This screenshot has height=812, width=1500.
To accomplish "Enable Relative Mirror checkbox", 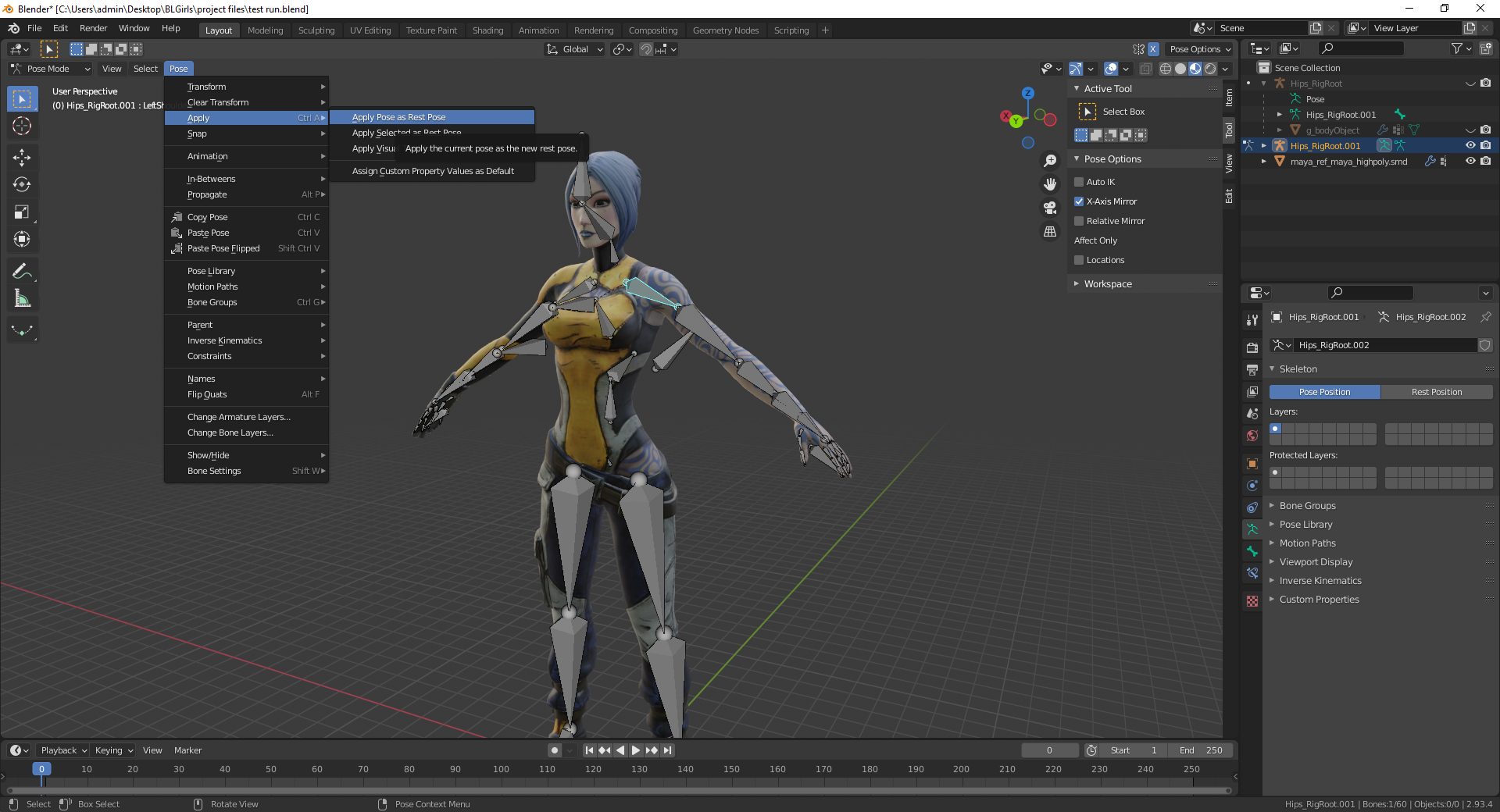I will (x=1079, y=221).
